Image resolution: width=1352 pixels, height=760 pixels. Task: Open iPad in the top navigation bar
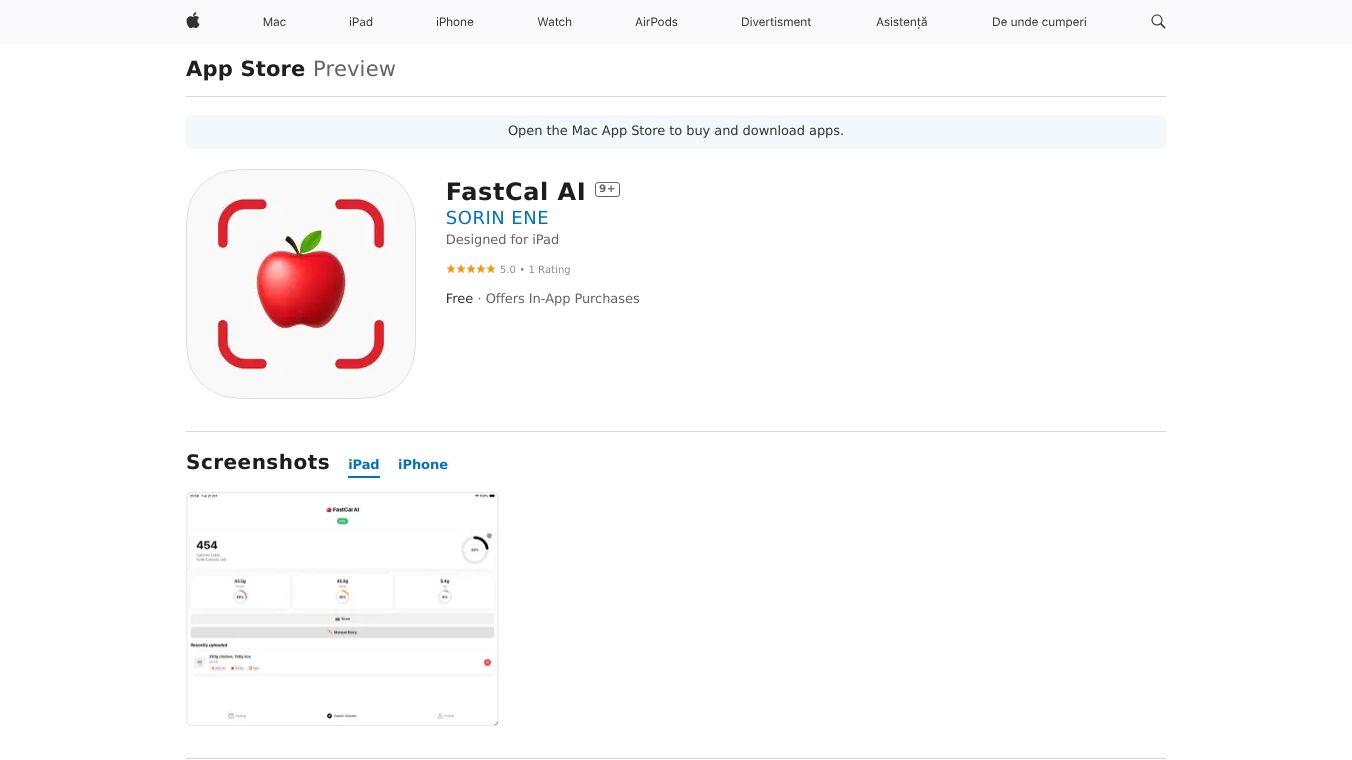coord(361,22)
